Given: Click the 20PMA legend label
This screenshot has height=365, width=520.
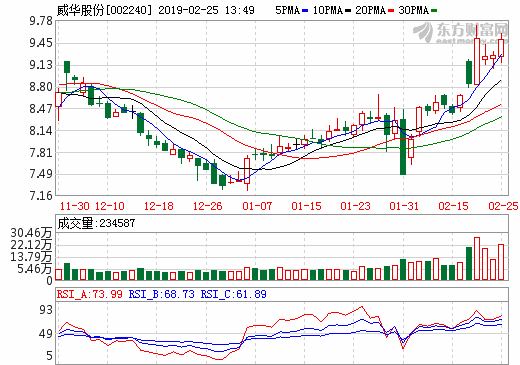Looking at the screenshot, I should 370,10.
